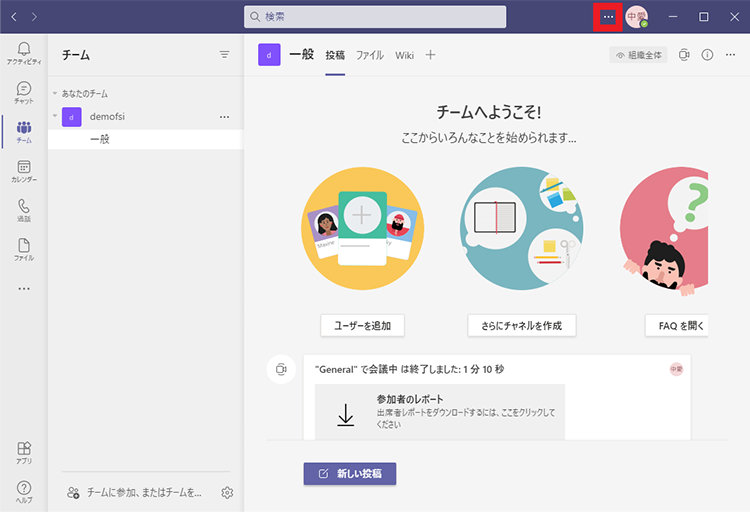This screenshot has height=512, width=750.
Task: Click the "General" で会議中 は終了しました text
Action: pyautogui.click(x=409, y=369)
